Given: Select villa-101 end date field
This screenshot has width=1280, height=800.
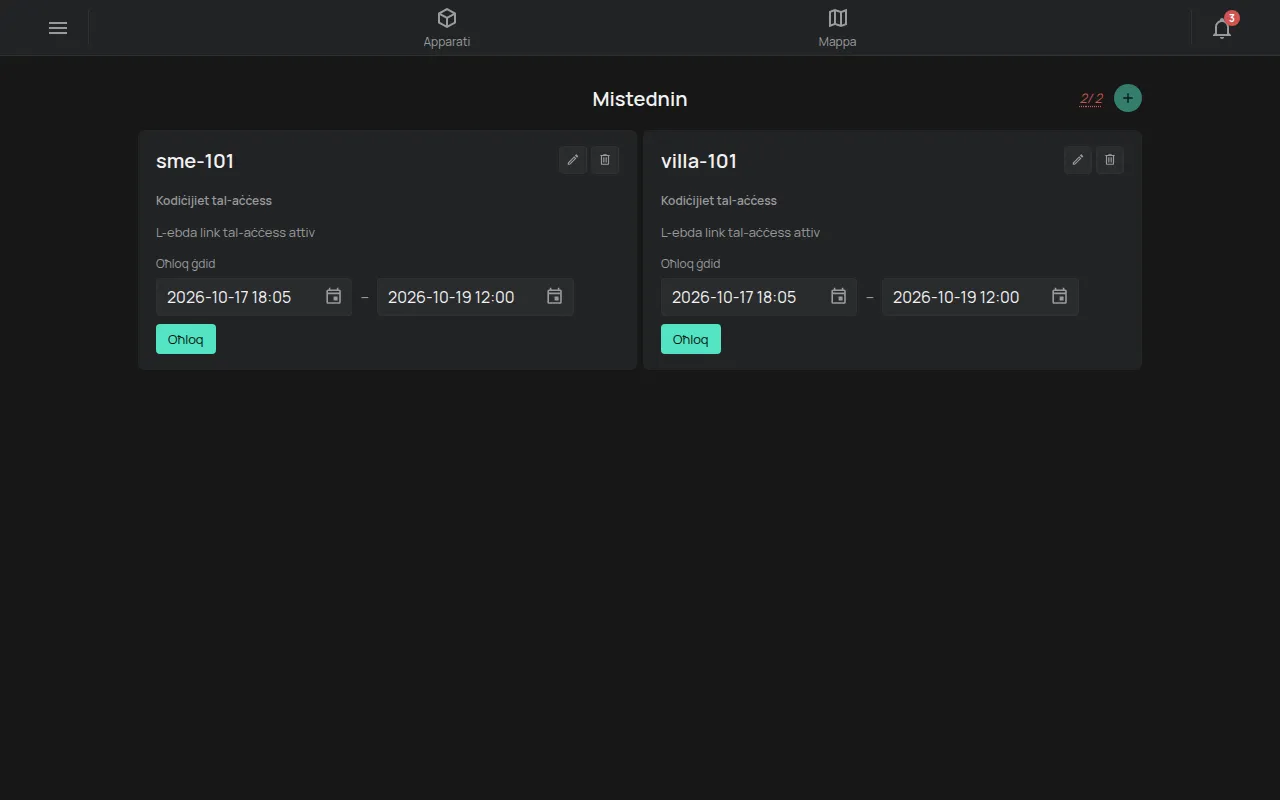Looking at the screenshot, I should [x=980, y=297].
